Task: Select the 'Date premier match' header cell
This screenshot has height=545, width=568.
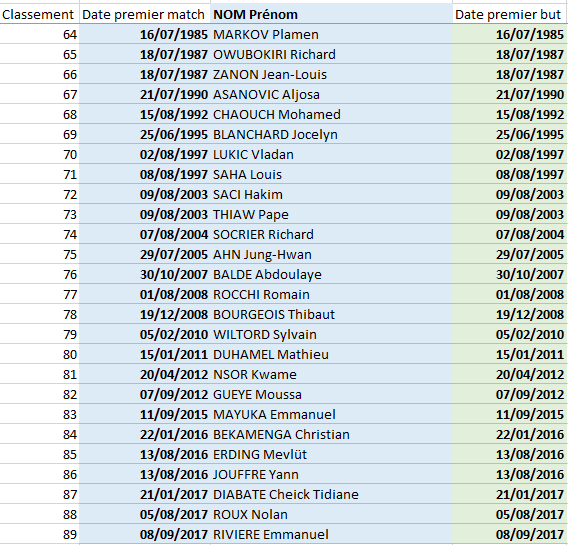Action: [145, 14]
